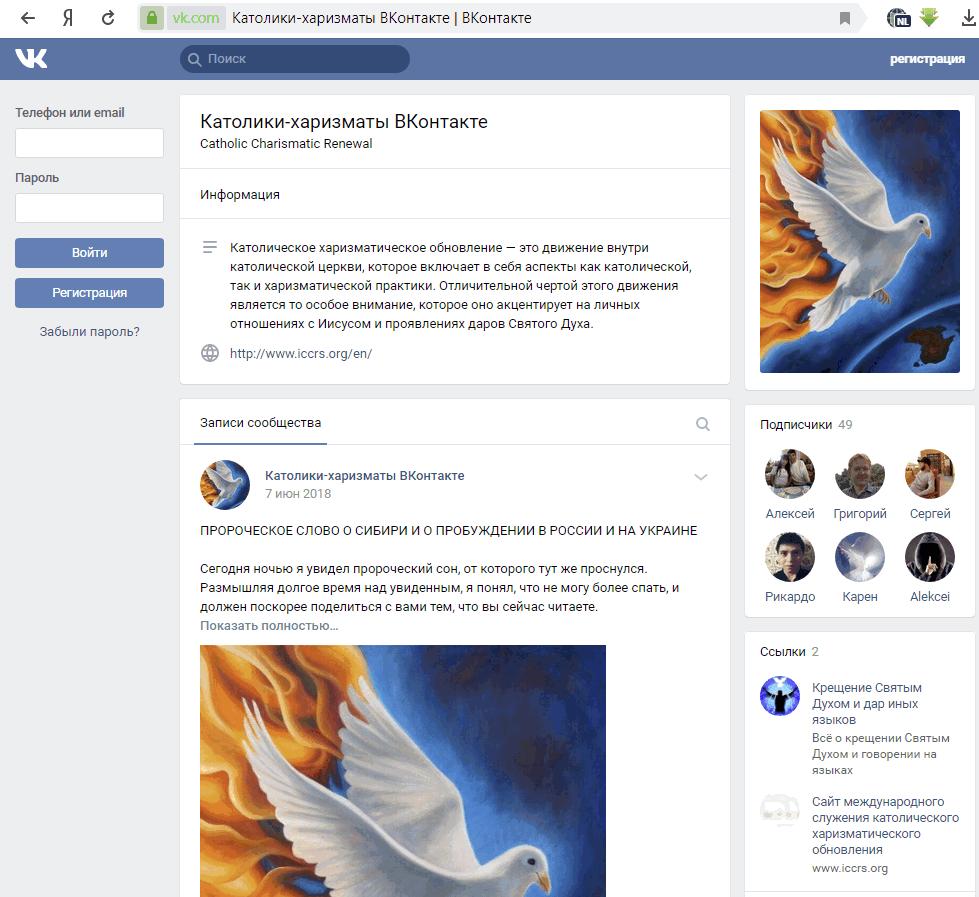979x897 pixels.
Task: Search community posts with the magnifier icon
Action: (x=702, y=424)
